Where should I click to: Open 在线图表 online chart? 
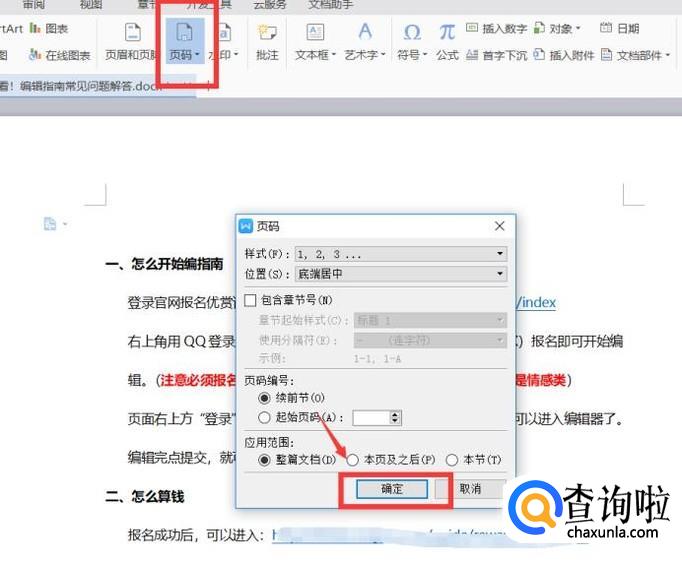coord(59,55)
